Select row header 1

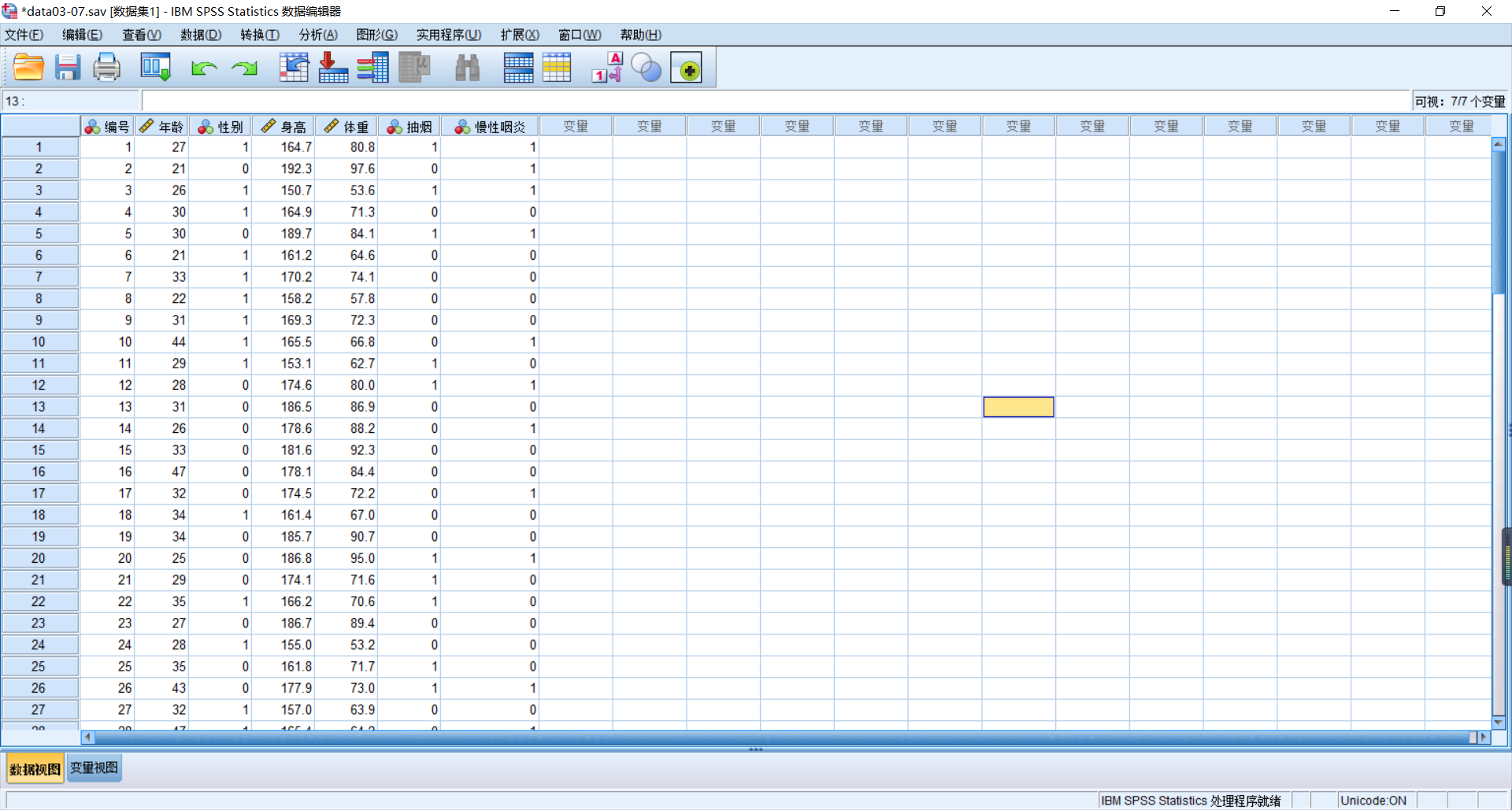pos(39,147)
